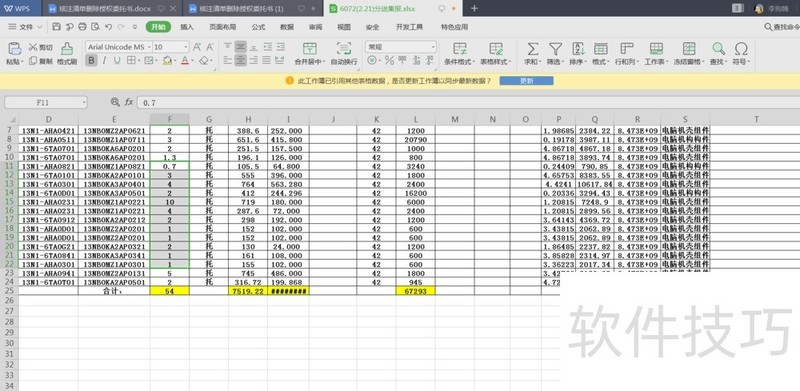
Task: Select the Format Painter (格式刷) brush icon
Action: (67, 49)
